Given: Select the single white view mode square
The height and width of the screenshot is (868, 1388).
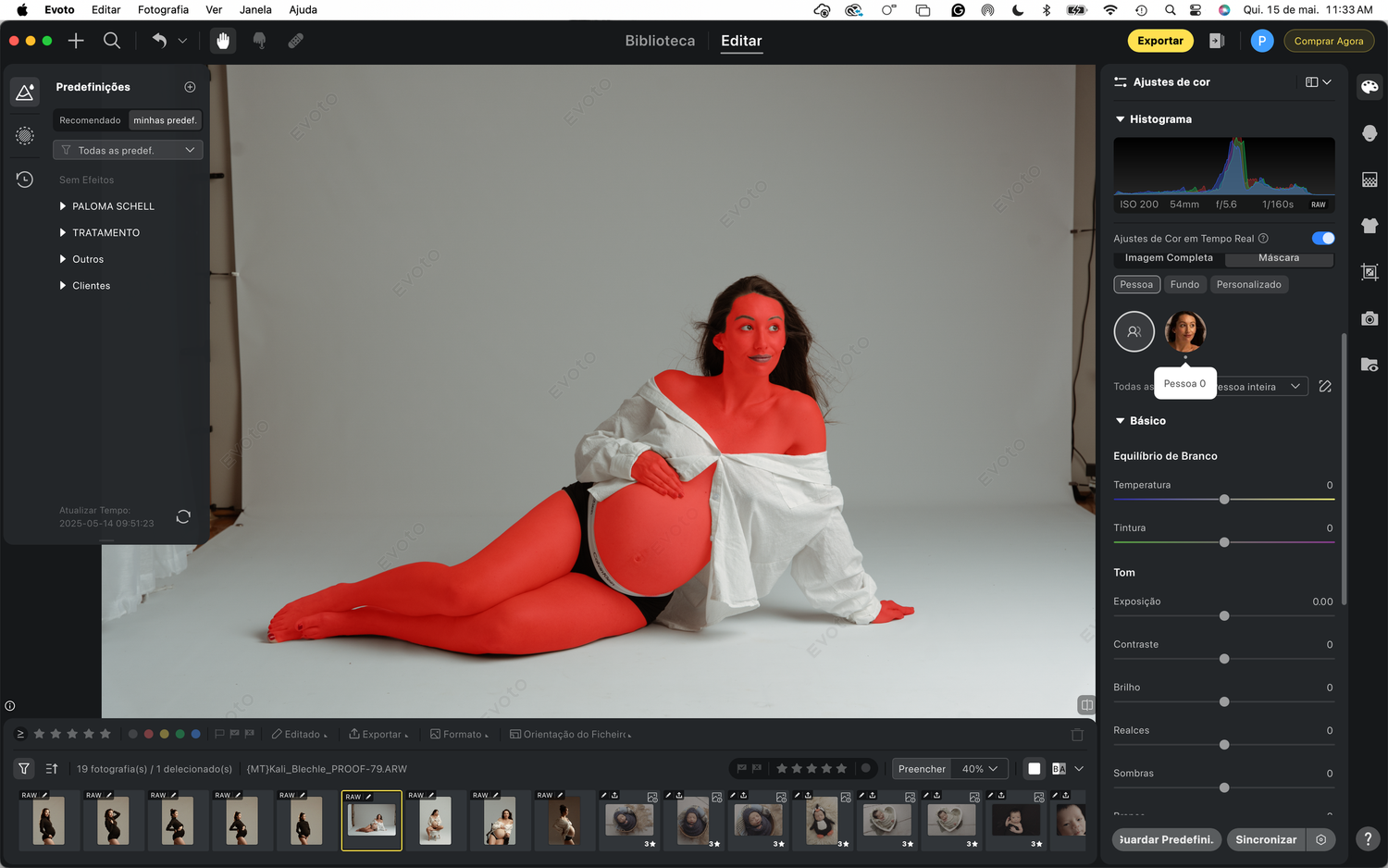Looking at the screenshot, I should (1035, 769).
